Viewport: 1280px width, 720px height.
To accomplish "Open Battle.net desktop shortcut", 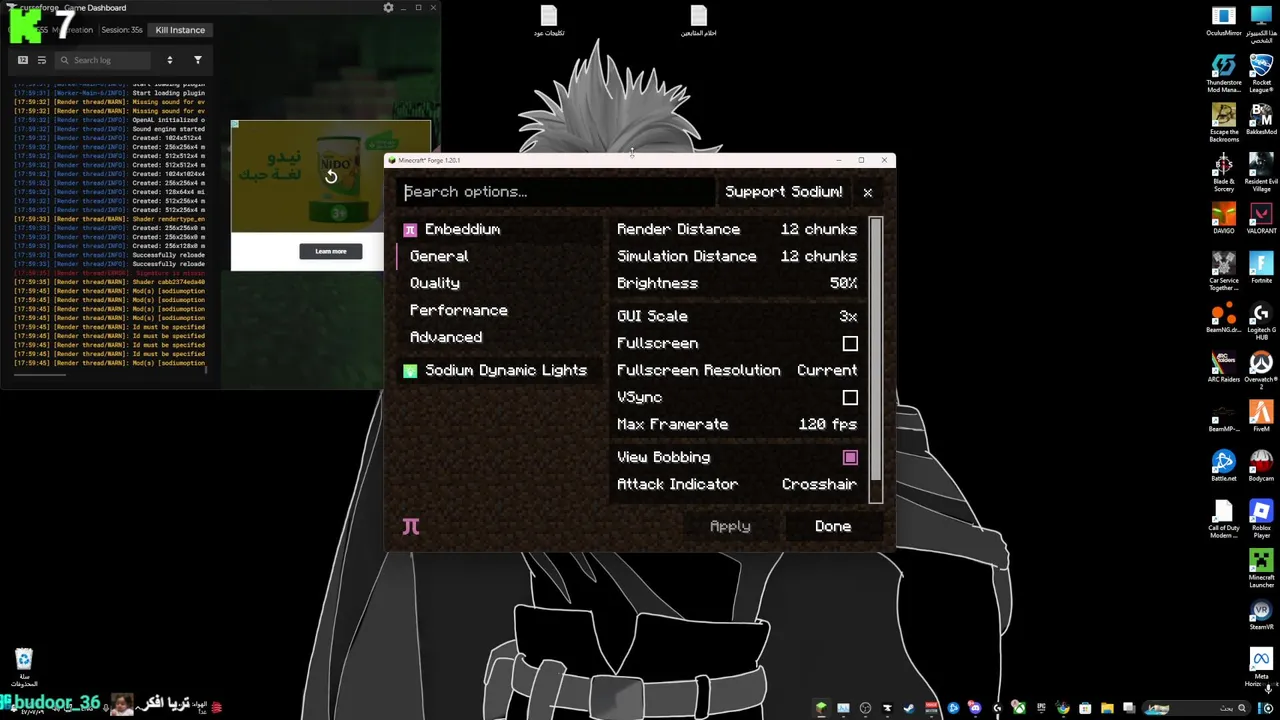I will click(1224, 466).
